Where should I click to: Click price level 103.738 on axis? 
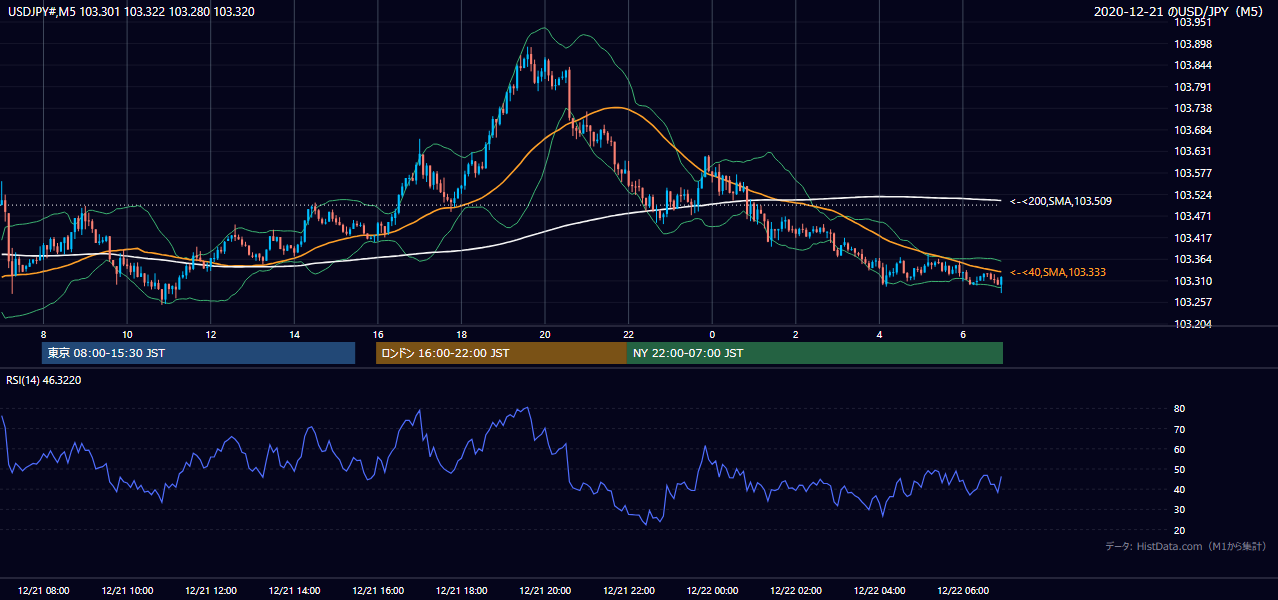coord(1193,108)
